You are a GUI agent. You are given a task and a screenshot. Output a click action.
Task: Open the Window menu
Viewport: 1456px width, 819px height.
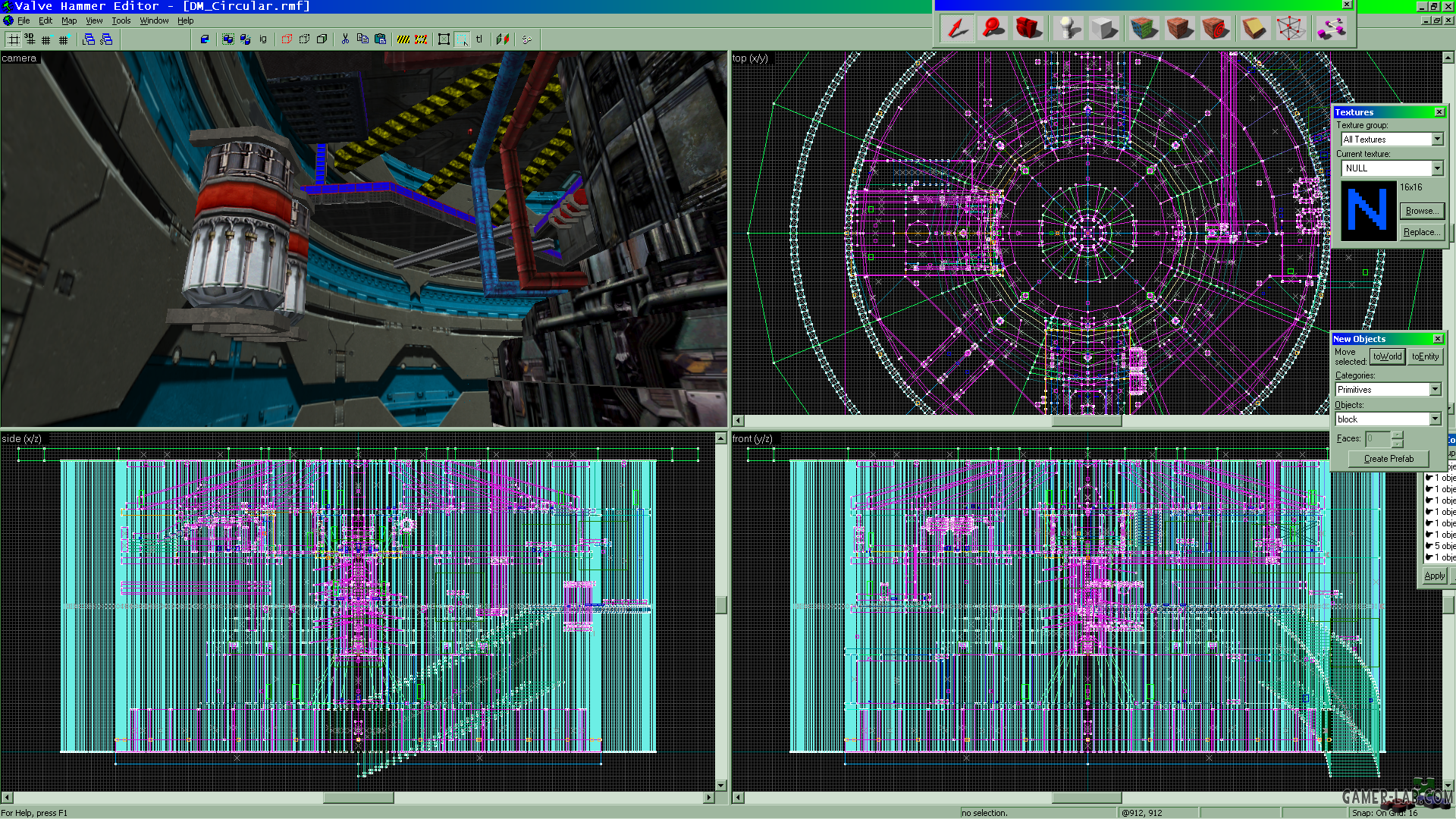click(154, 20)
